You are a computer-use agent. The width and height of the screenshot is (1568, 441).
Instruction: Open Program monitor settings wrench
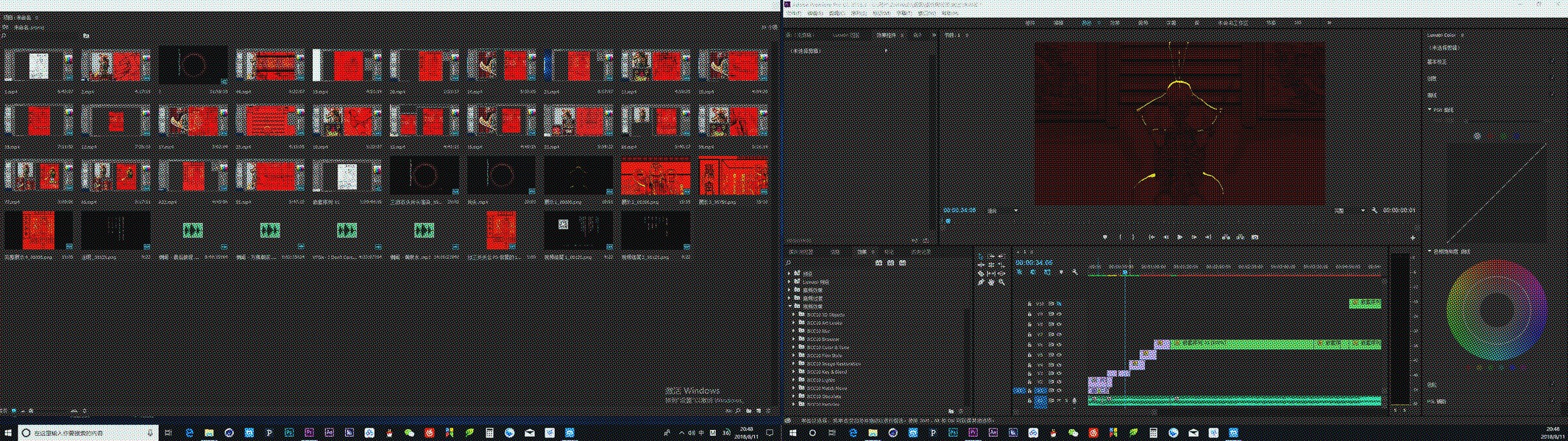(1374, 210)
